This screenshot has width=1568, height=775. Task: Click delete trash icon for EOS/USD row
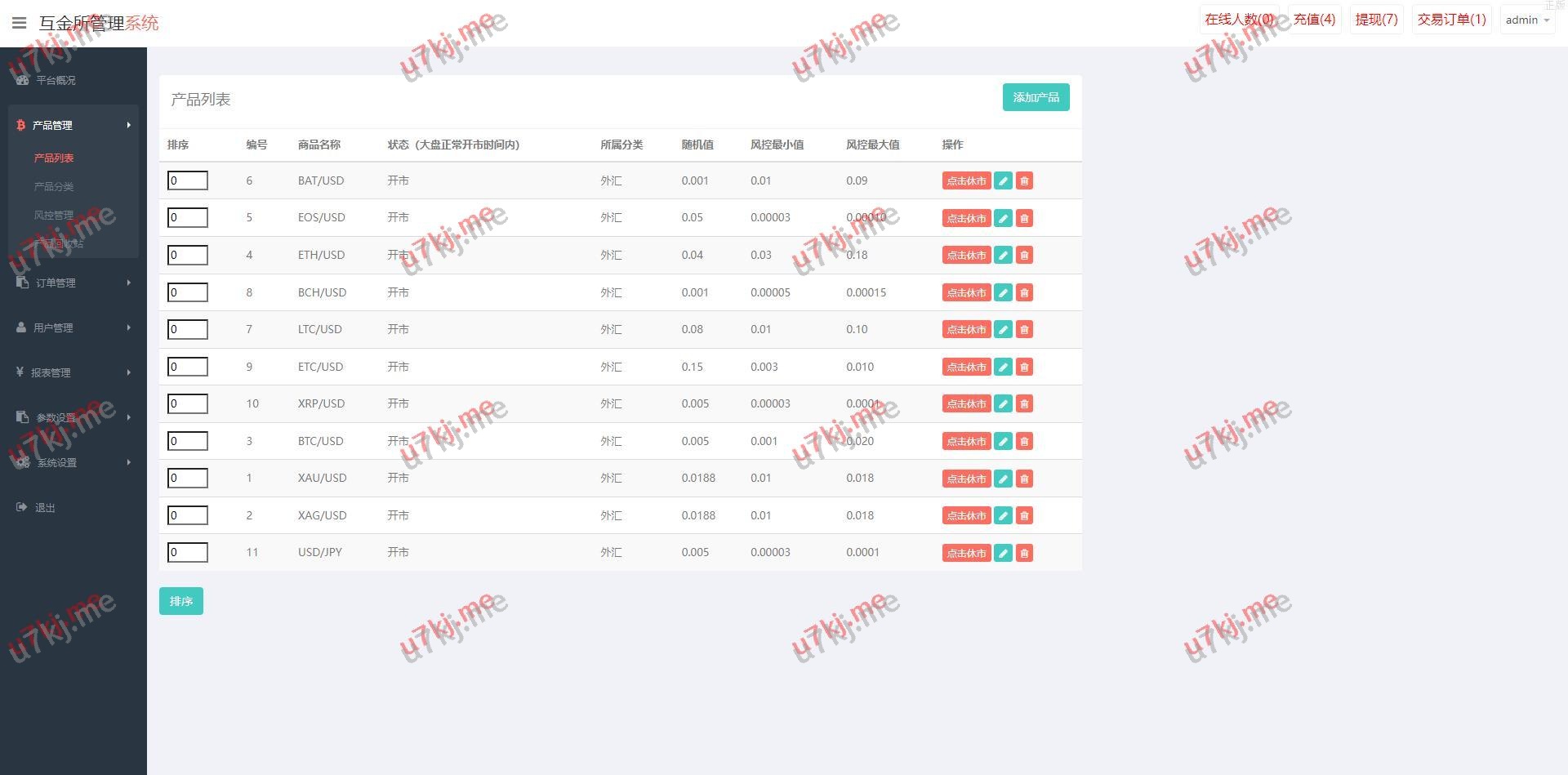[x=1024, y=218]
